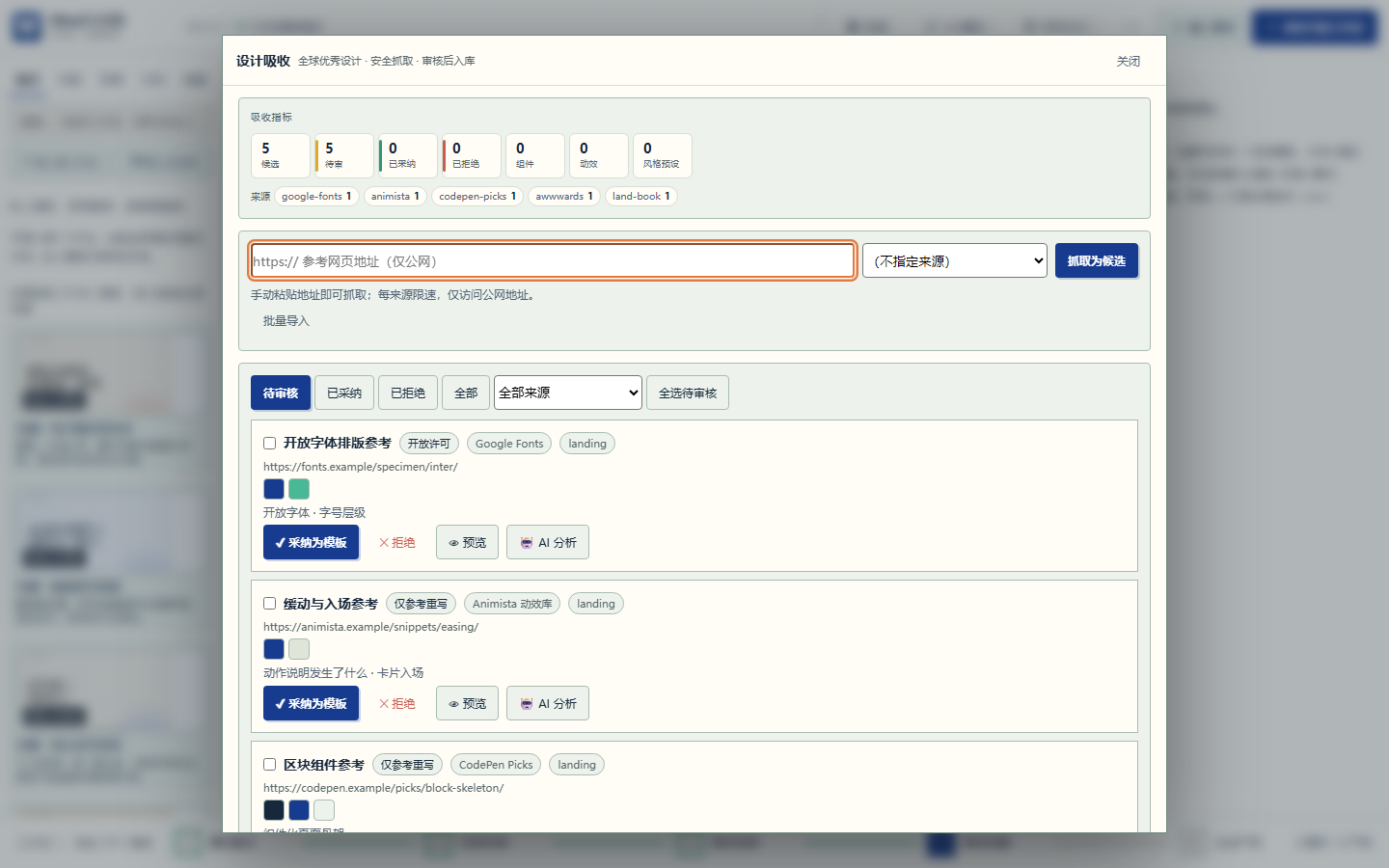This screenshot has height=868, width=1389.
Task: Expand the 批量导入 section
Action: point(286,321)
